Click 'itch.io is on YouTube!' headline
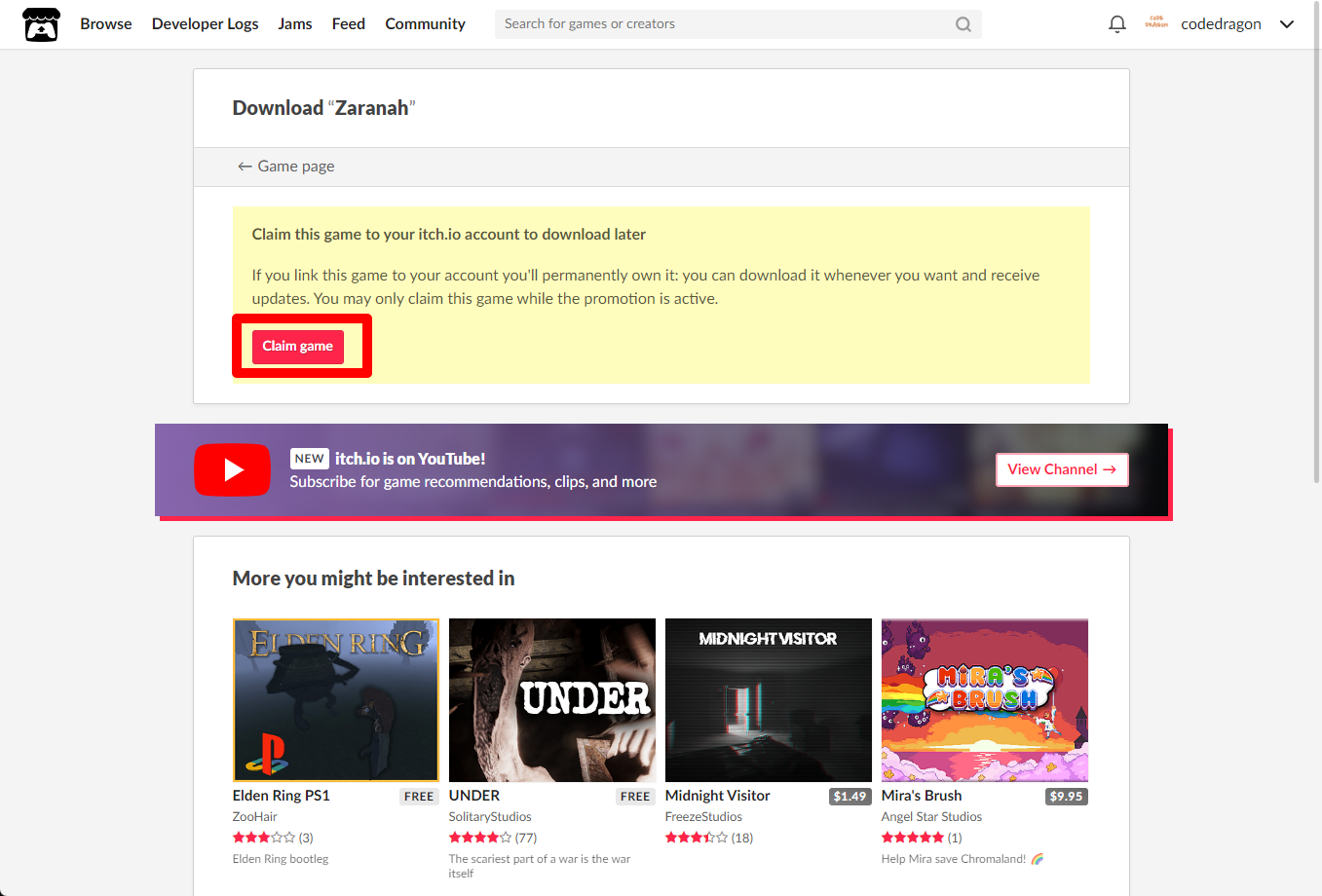This screenshot has height=896, width=1322. [410, 459]
